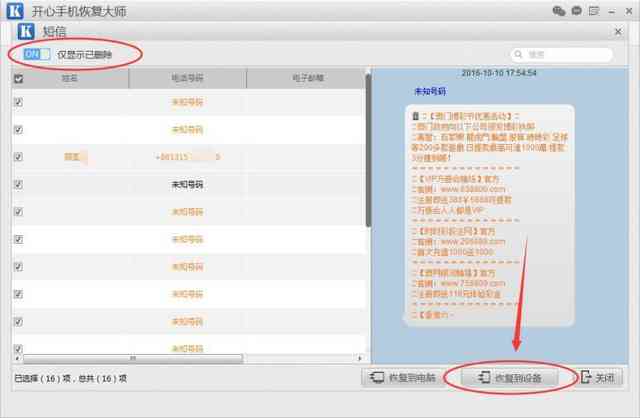Minimize the 开心手机恢复大师 window
Screen dimensions: 640x418
click(x=611, y=12)
